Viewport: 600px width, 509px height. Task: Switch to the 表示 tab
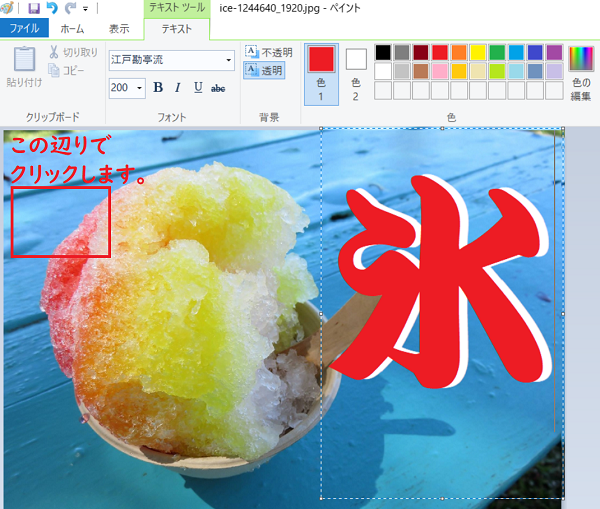coord(119,29)
